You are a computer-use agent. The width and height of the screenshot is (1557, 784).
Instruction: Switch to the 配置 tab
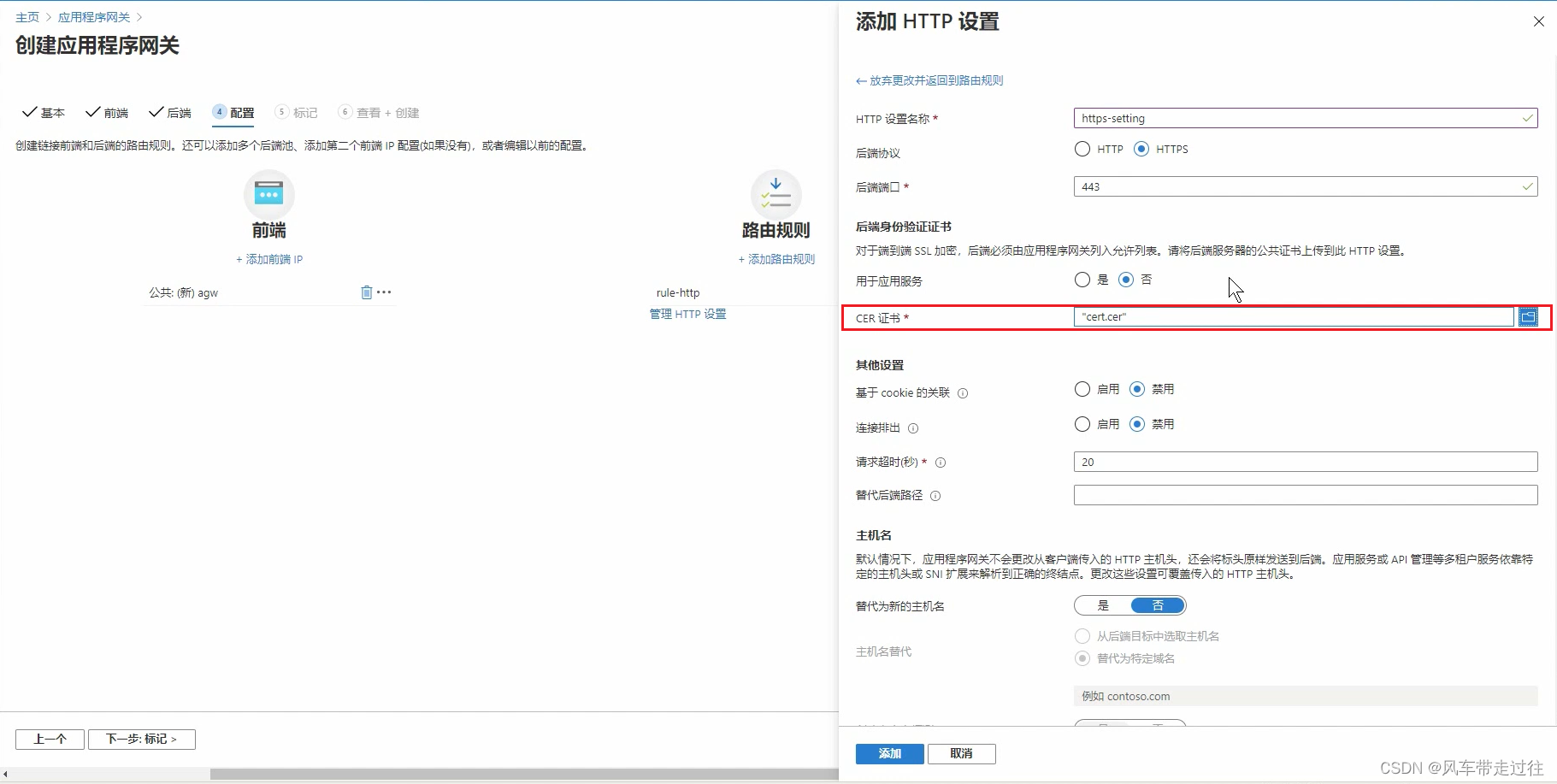coord(233,113)
